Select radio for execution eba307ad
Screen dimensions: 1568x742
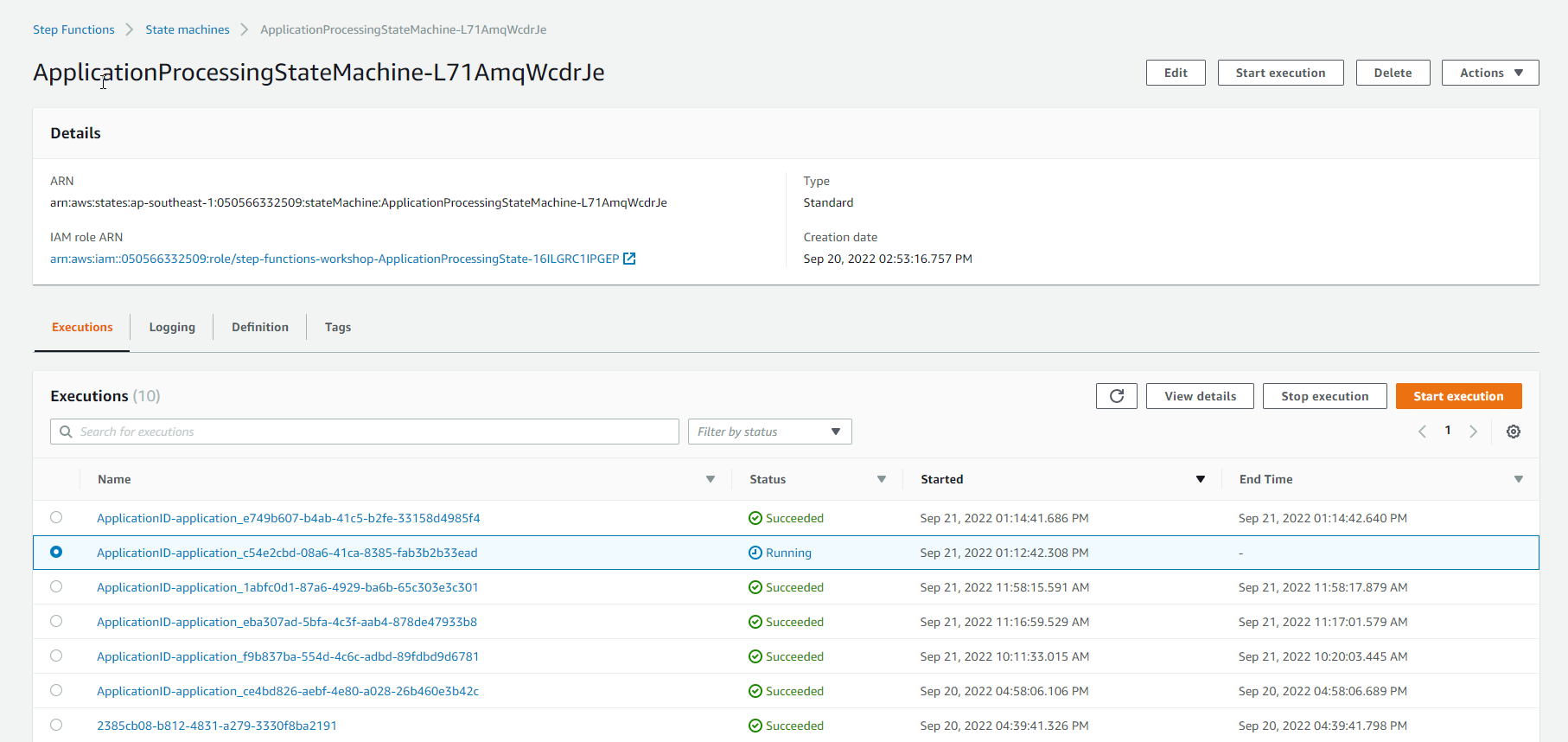[x=56, y=621]
